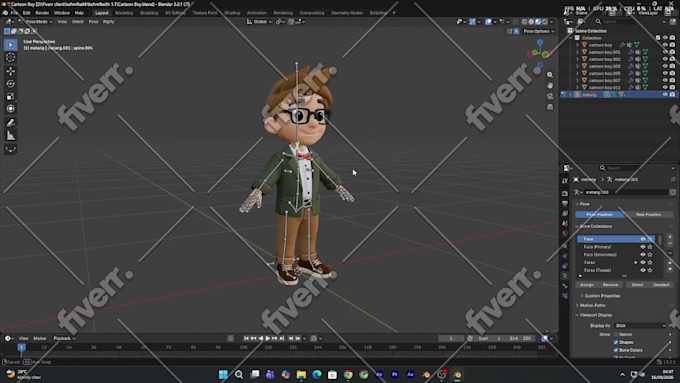Open the Output properties tab
The width and height of the screenshot is (680, 383).
(565, 203)
